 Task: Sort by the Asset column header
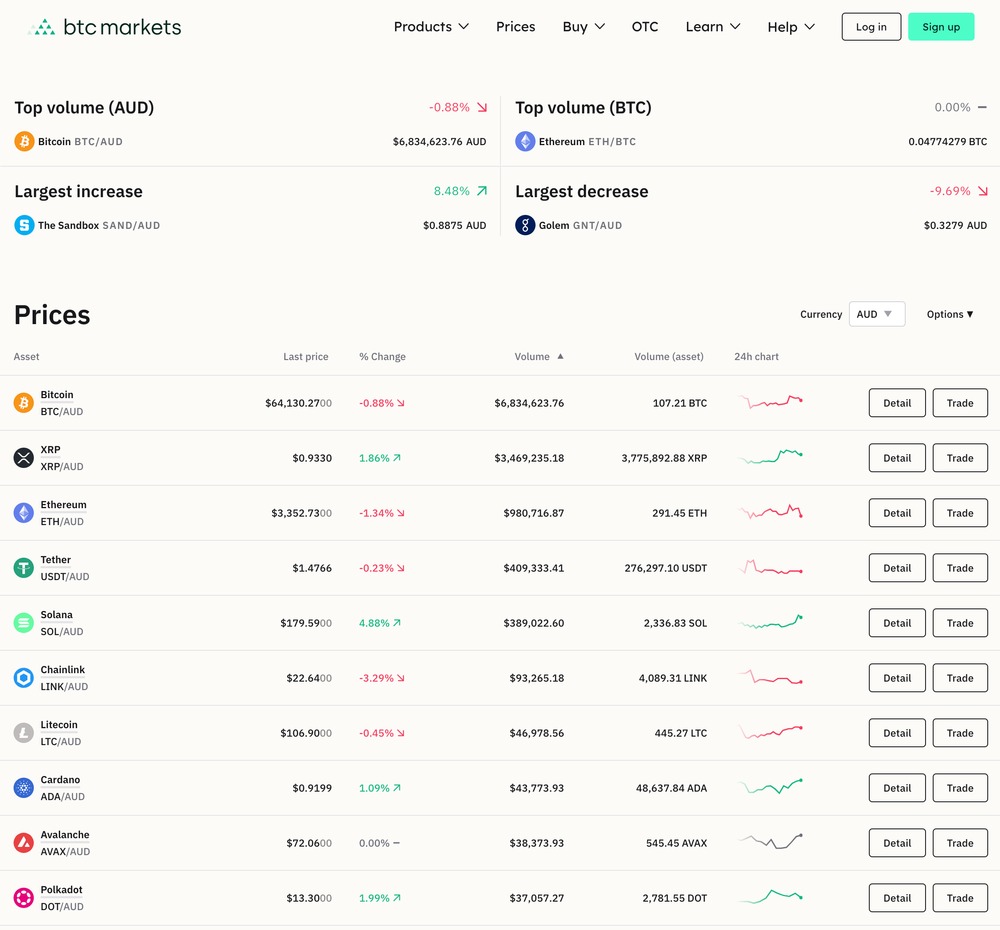pyautogui.click(x=26, y=357)
